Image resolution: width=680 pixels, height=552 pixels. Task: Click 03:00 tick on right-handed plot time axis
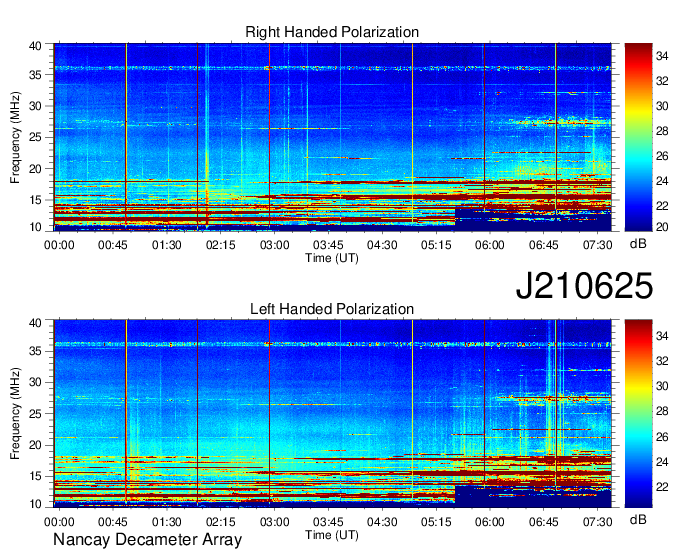click(275, 245)
